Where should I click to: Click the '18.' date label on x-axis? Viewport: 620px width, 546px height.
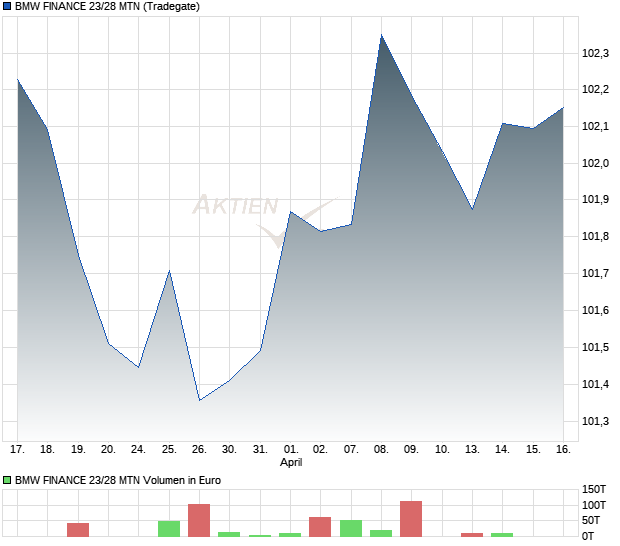(47, 449)
